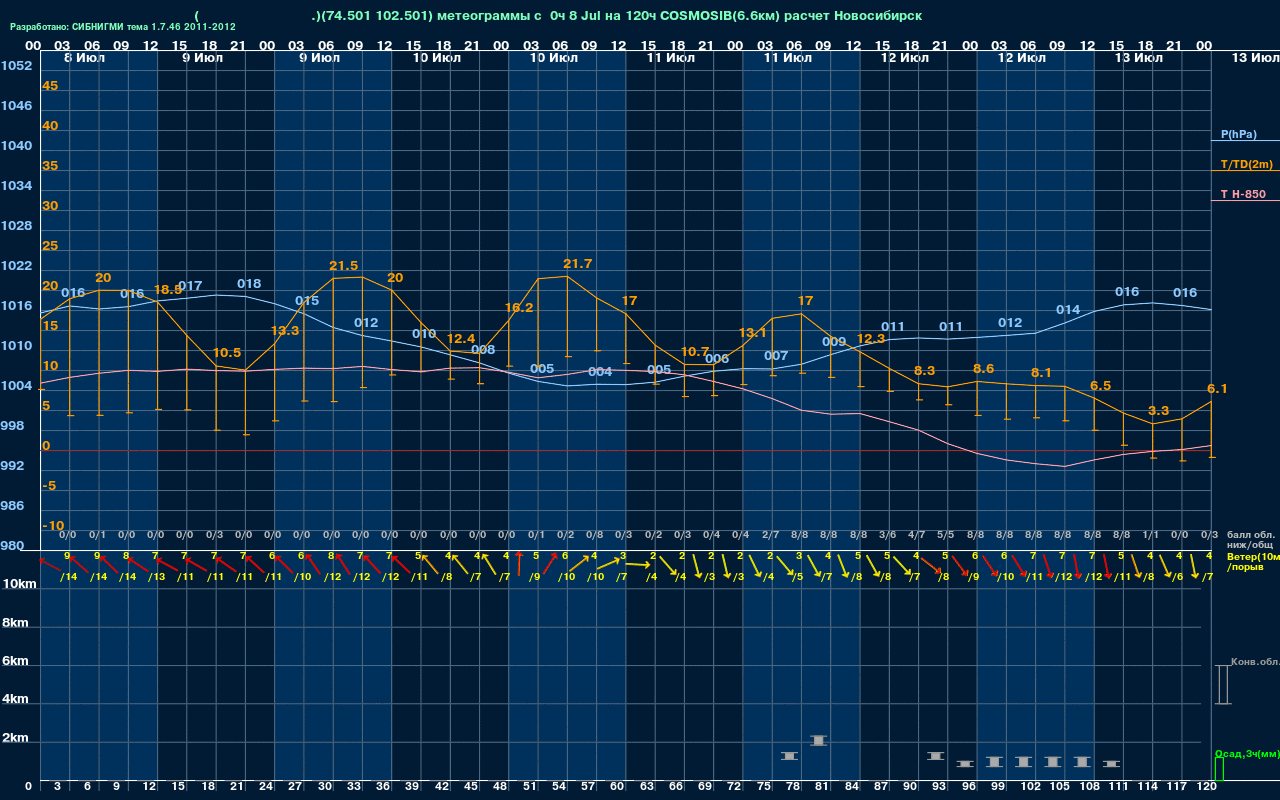1280x800 pixels.
Task: Select the convective cloud marker above hour 93
Action: [x=936, y=756]
